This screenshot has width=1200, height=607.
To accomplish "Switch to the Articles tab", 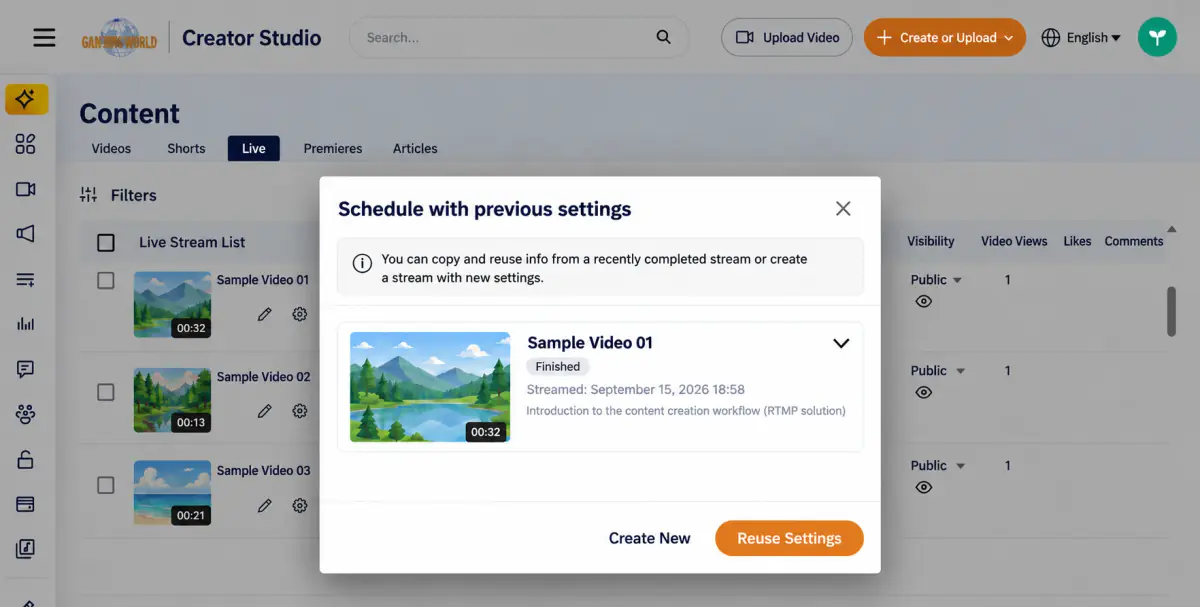I will [x=415, y=148].
